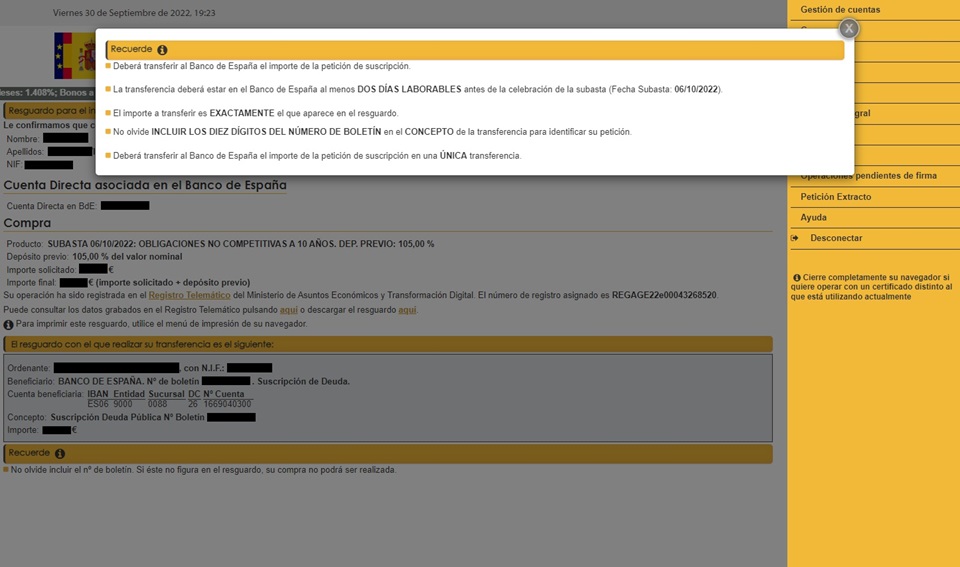Viewport: 960px width, 567px height.
Task: Click the info icon beside the bottom Recuerde heading
Action: 59,453
